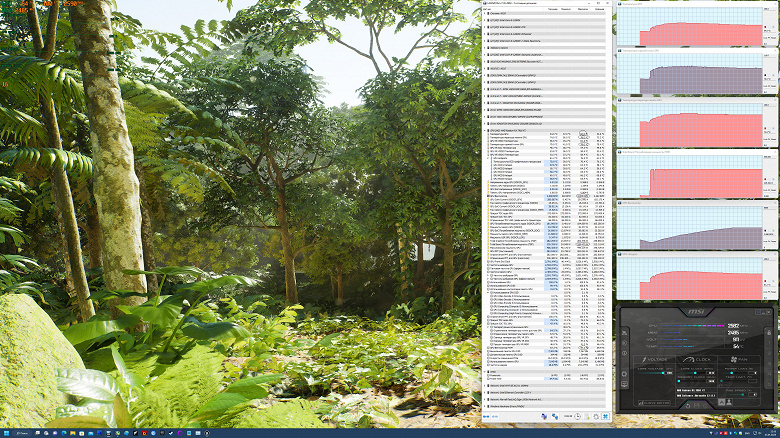Image resolution: width=780 pixels, height=438 pixels.
Task: Open HWiNFO sensor settings gear icon
Action: pyautogui.click(x=596, y=417)
